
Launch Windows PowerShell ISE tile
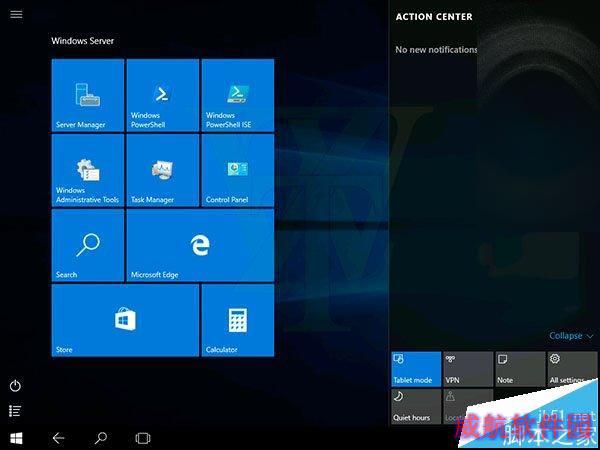[238, 95]
